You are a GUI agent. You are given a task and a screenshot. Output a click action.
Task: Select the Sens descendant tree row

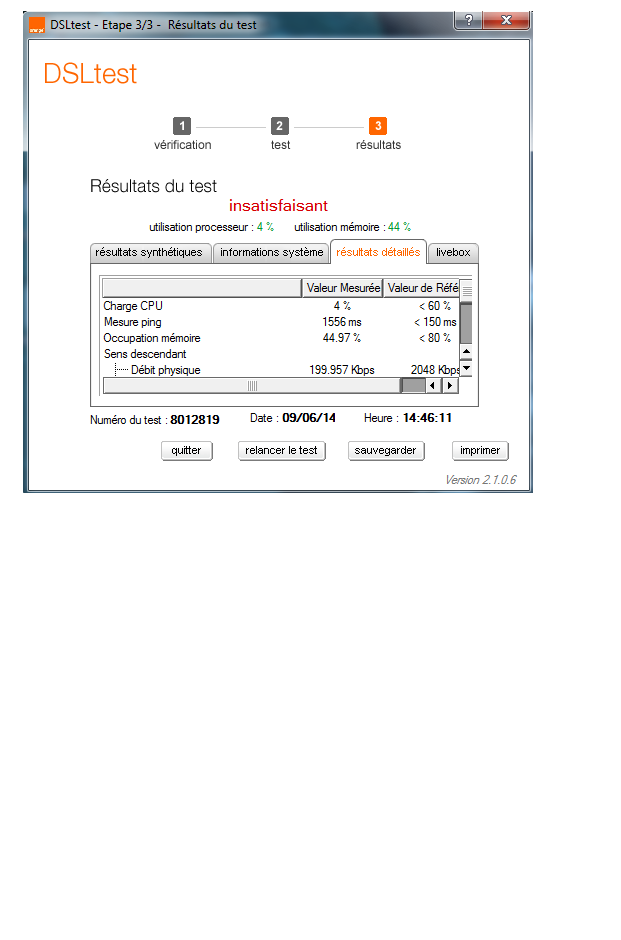coord(281,354)
